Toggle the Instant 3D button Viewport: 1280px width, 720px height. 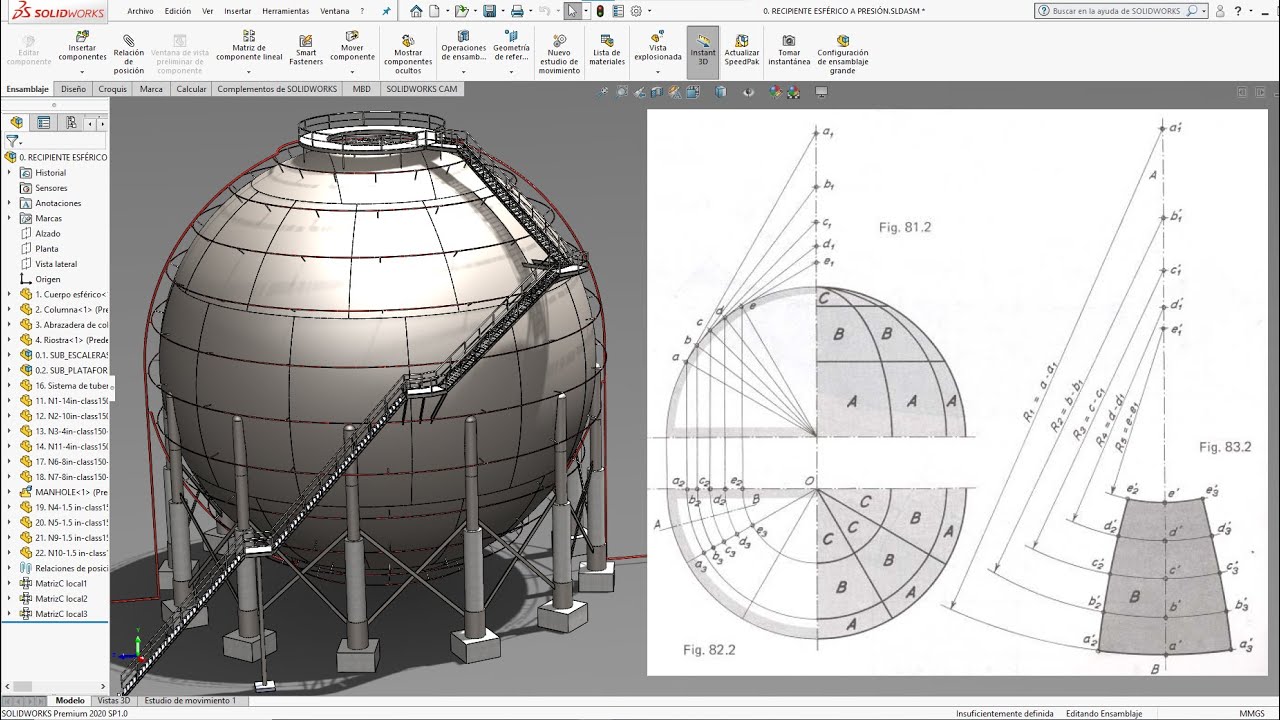coord(703,50)
